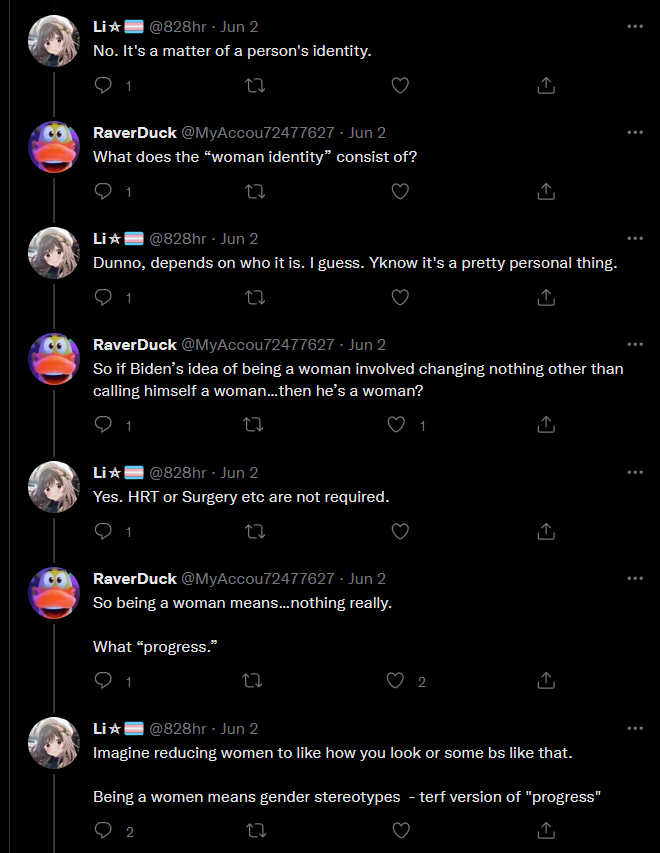Like the "Yes. HRT or Surgery etc" tweet
This screenshot has width=660, height=853.
click(400, 531)
